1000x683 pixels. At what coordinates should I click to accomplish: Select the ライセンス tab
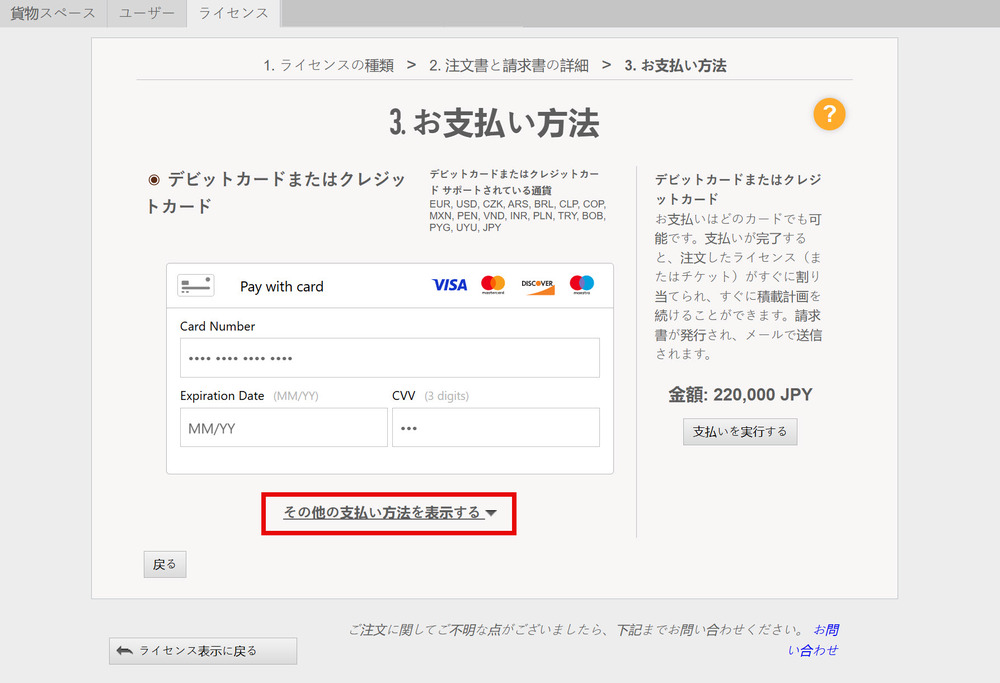coord(233,13)
